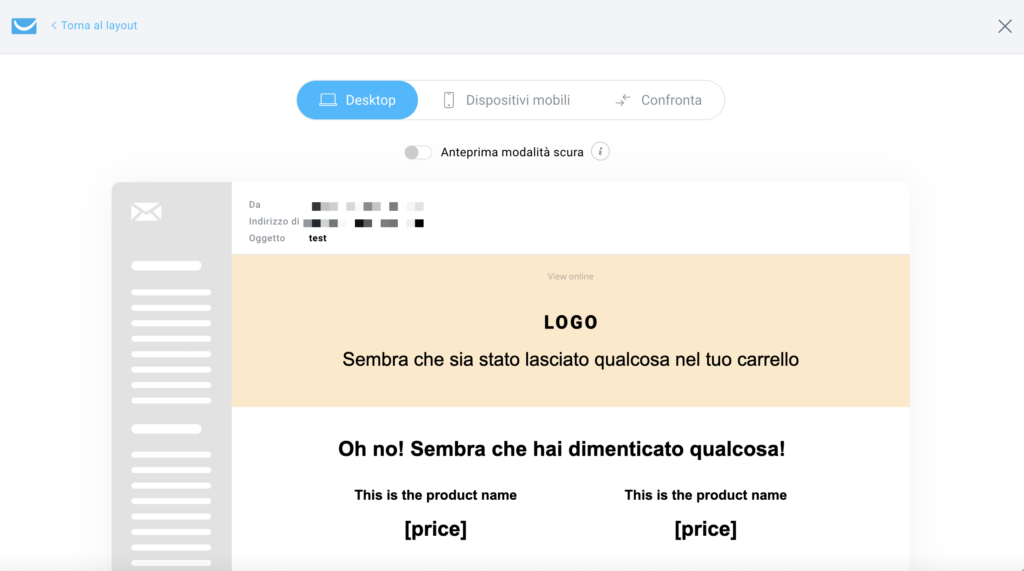Viewport: 1024px width, 571px height.
Task: Click the compare arrows icon near Confronta
Action: pyautogui.click(x=623, y=100)
